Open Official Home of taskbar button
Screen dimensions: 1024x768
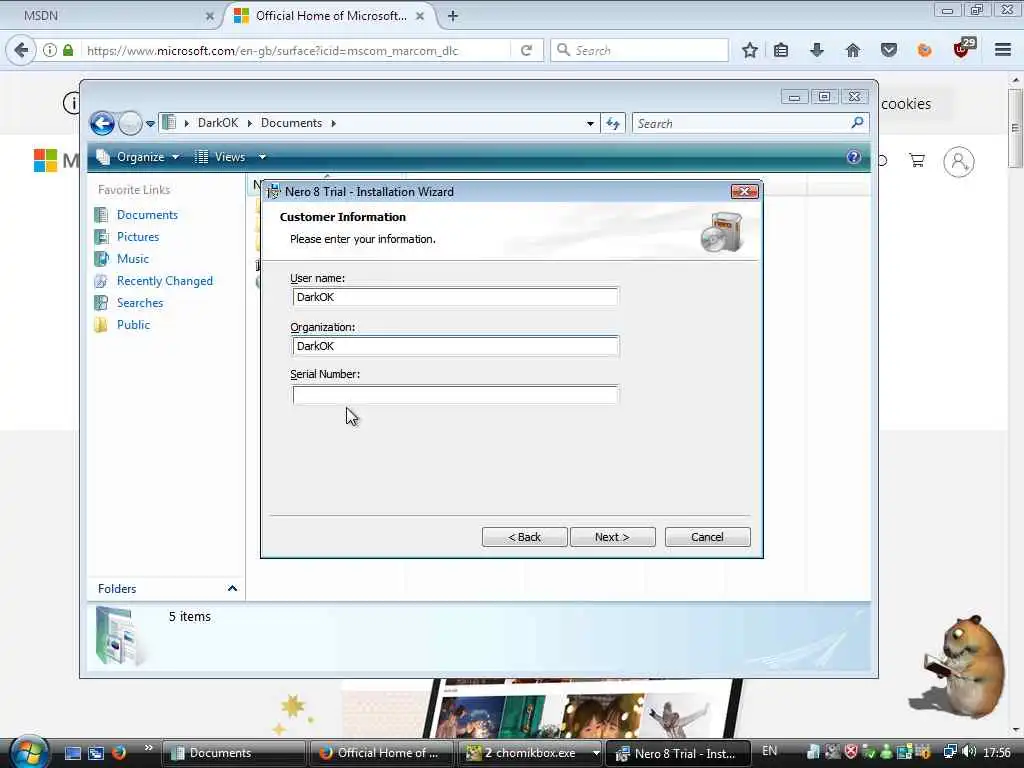click(x=382, y=753)
